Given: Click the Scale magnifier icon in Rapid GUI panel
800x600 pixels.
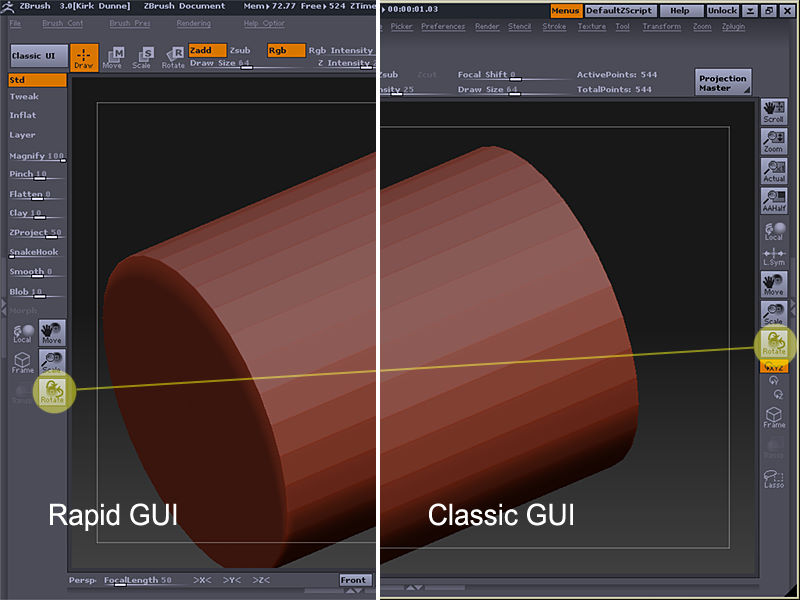Looking at the screenshot, I should [x=52, y=360].
